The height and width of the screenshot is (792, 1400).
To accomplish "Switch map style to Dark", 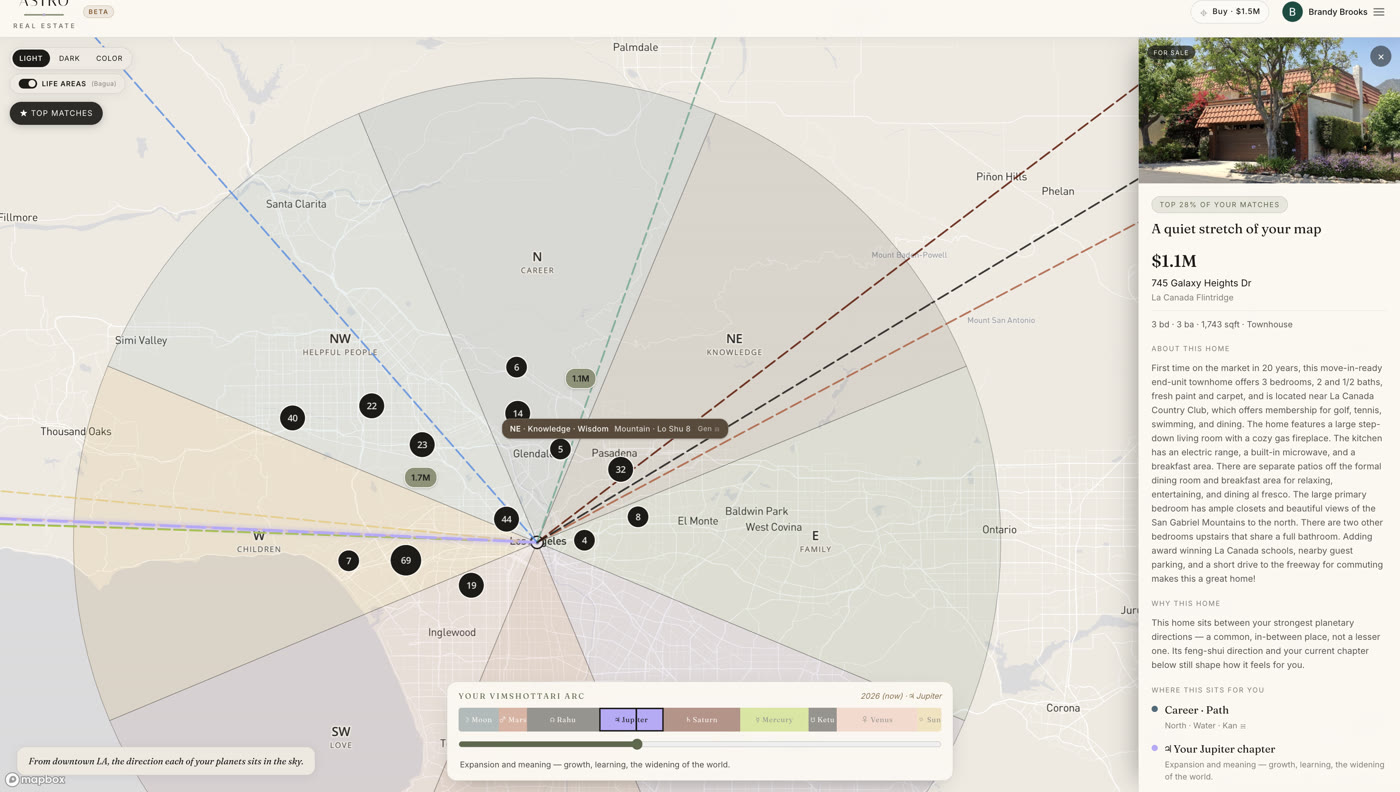I will (69, 58).
